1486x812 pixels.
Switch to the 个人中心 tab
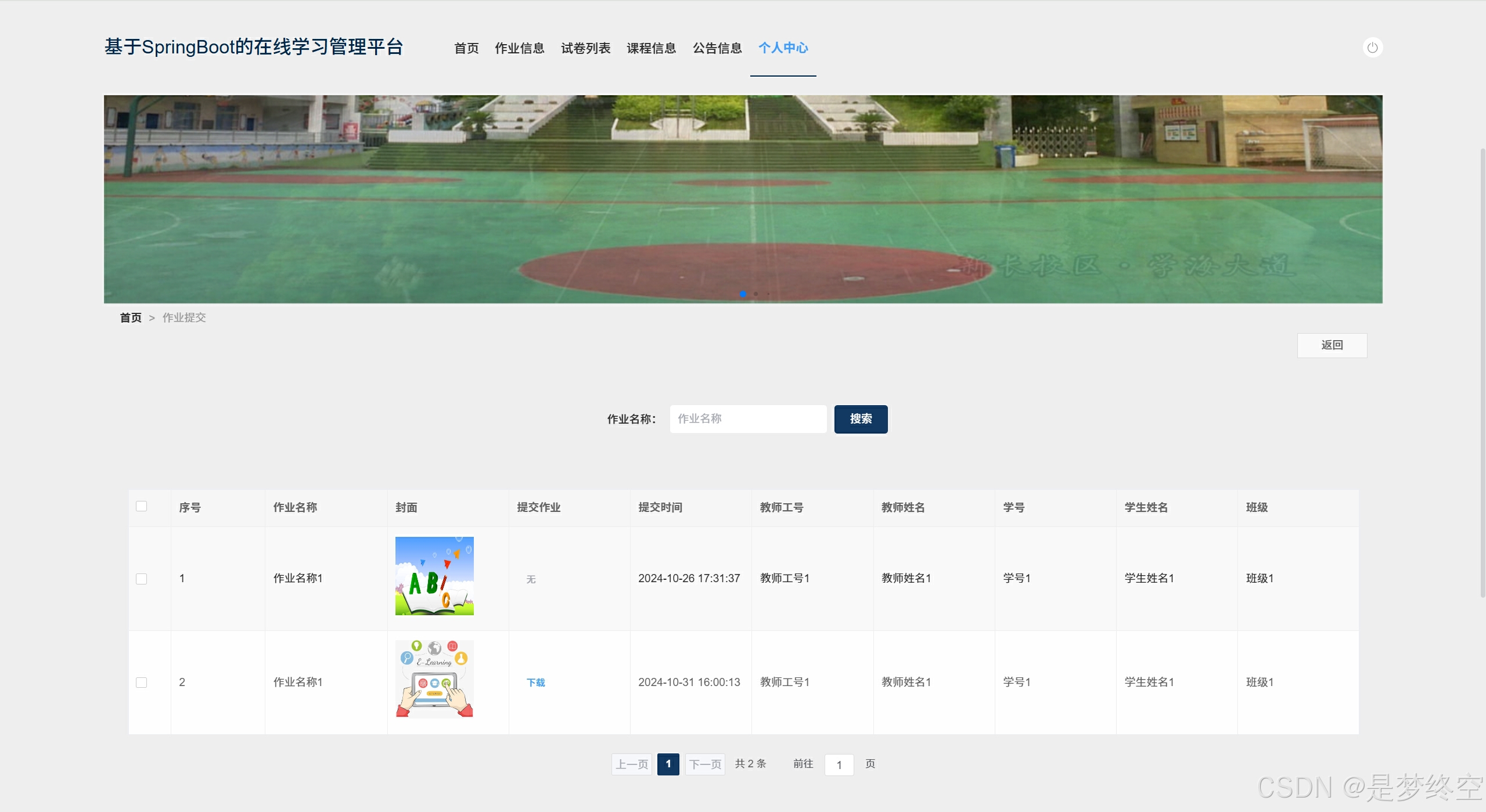(x=783, y=48)
